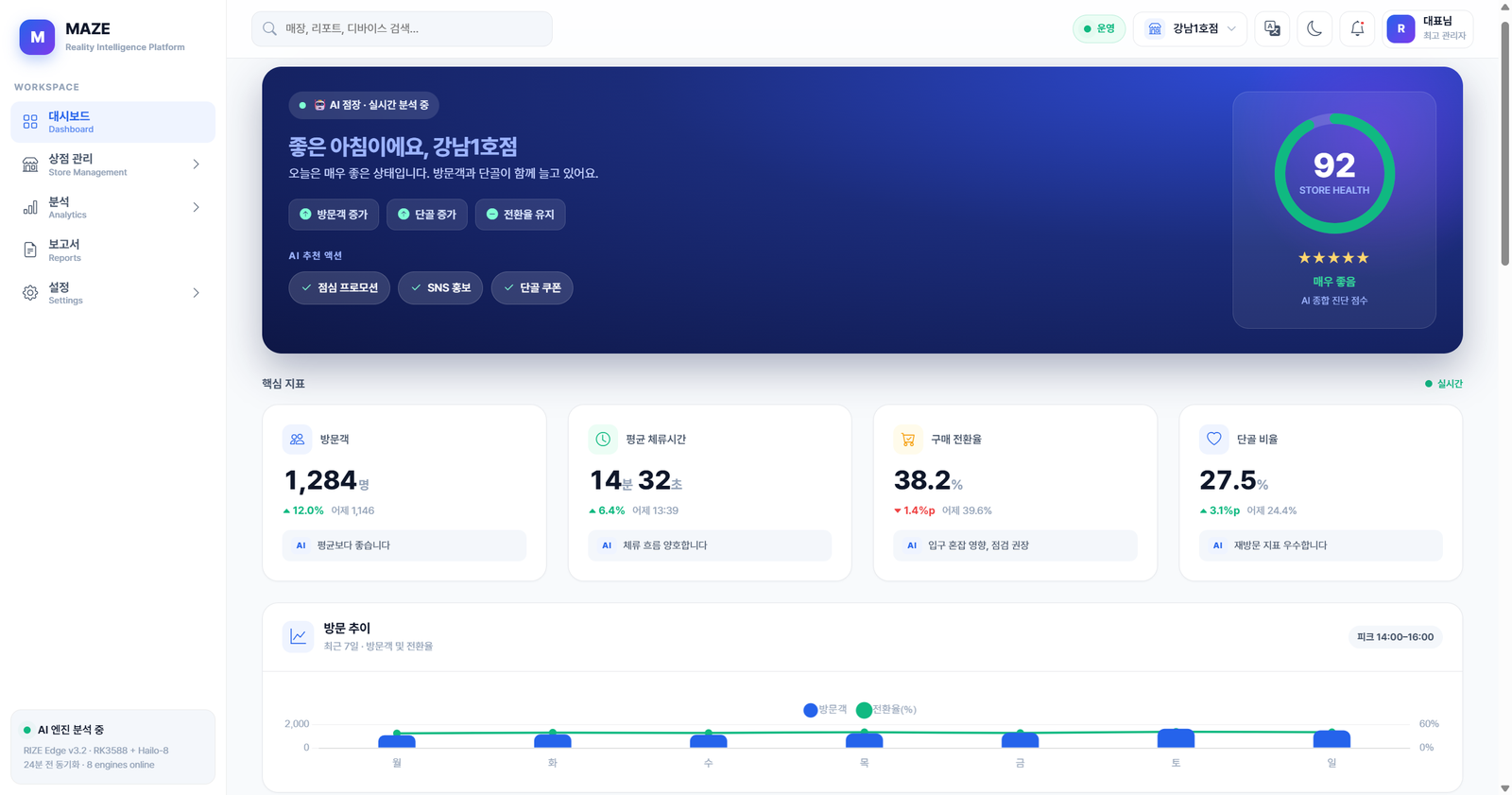1512x795 pixels.
Task: Click the 재방문 지표 우수합니다 AI insight
Action: pos(1321,545)
